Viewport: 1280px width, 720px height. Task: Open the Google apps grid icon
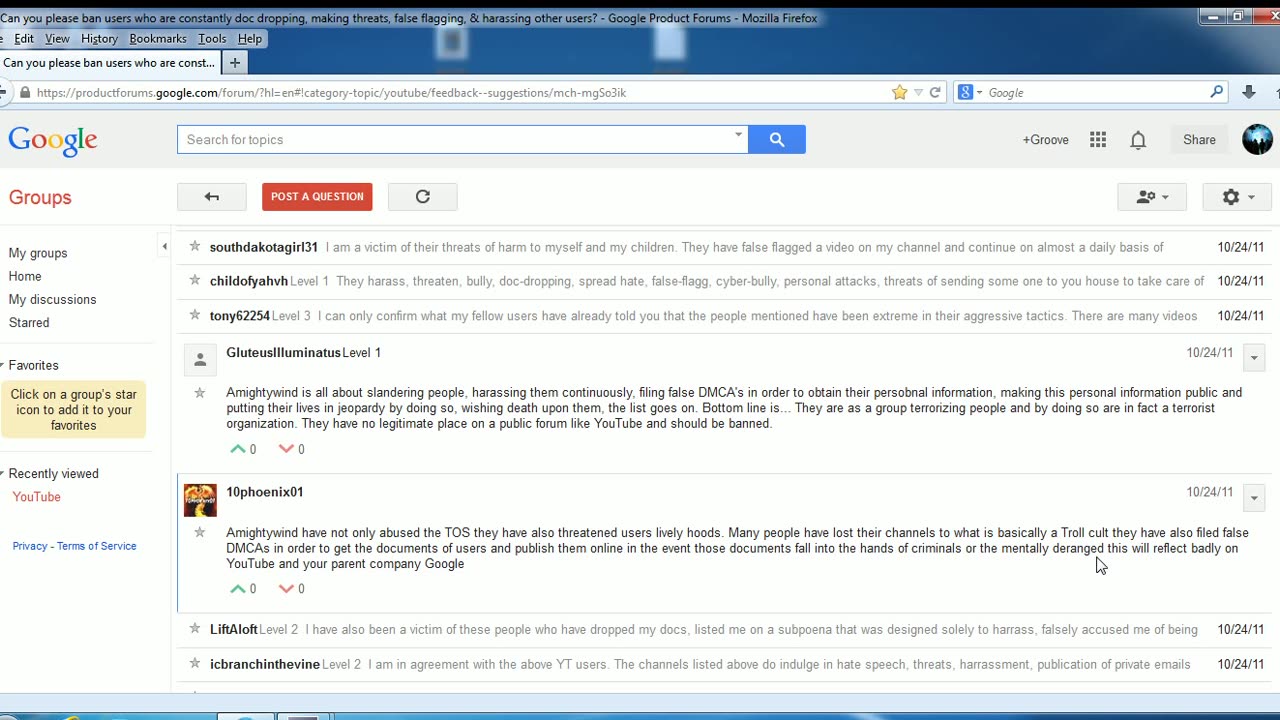click(x=1098, y=140)
